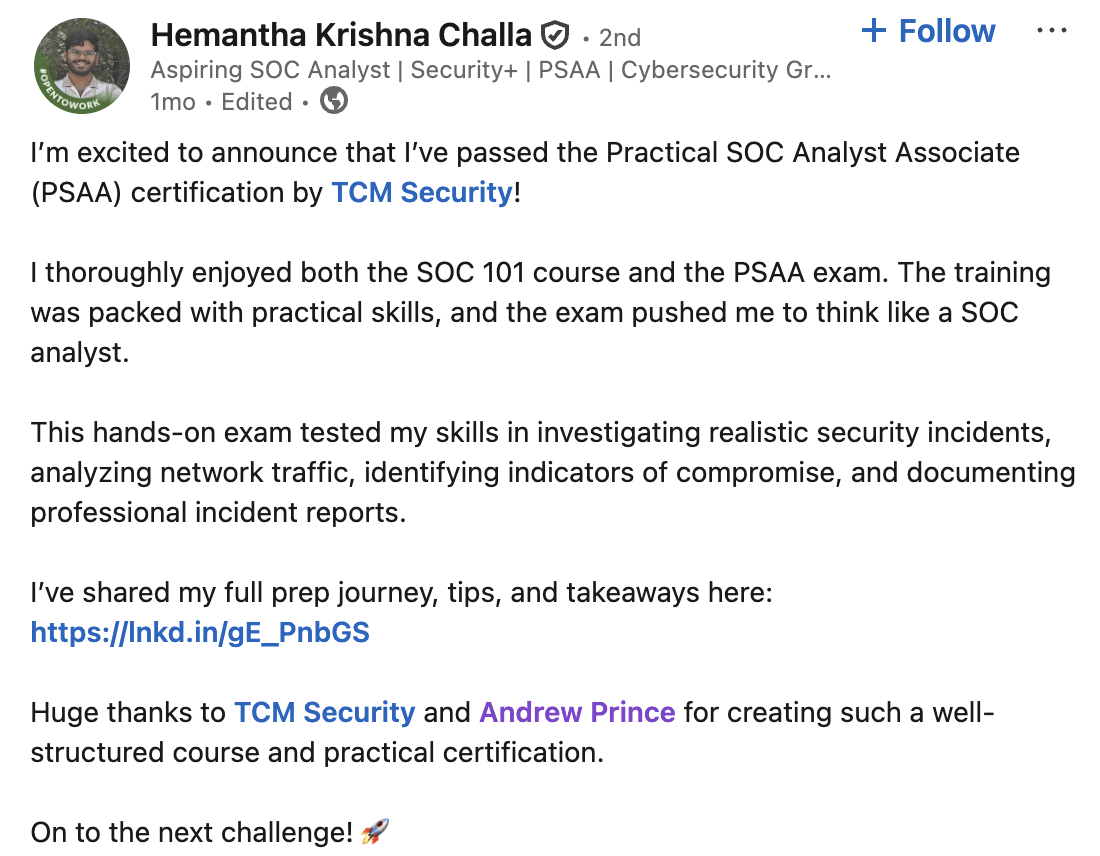Click the author name Hemantha Krishna Challa

click(x=341, y=36)
